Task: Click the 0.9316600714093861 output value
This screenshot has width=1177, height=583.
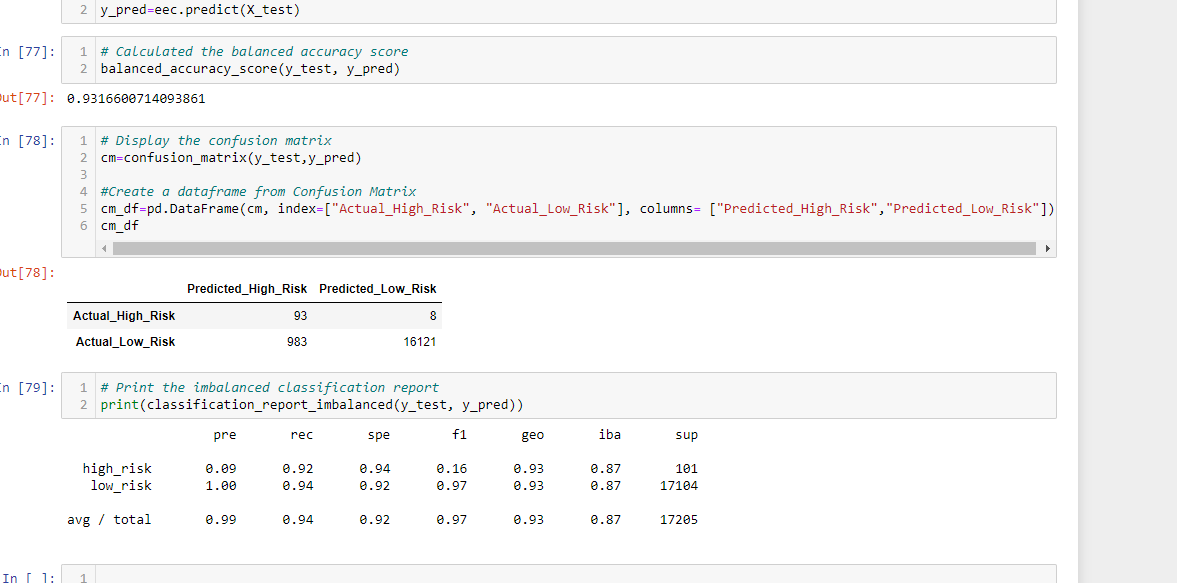Action: [x=136, y=99]
